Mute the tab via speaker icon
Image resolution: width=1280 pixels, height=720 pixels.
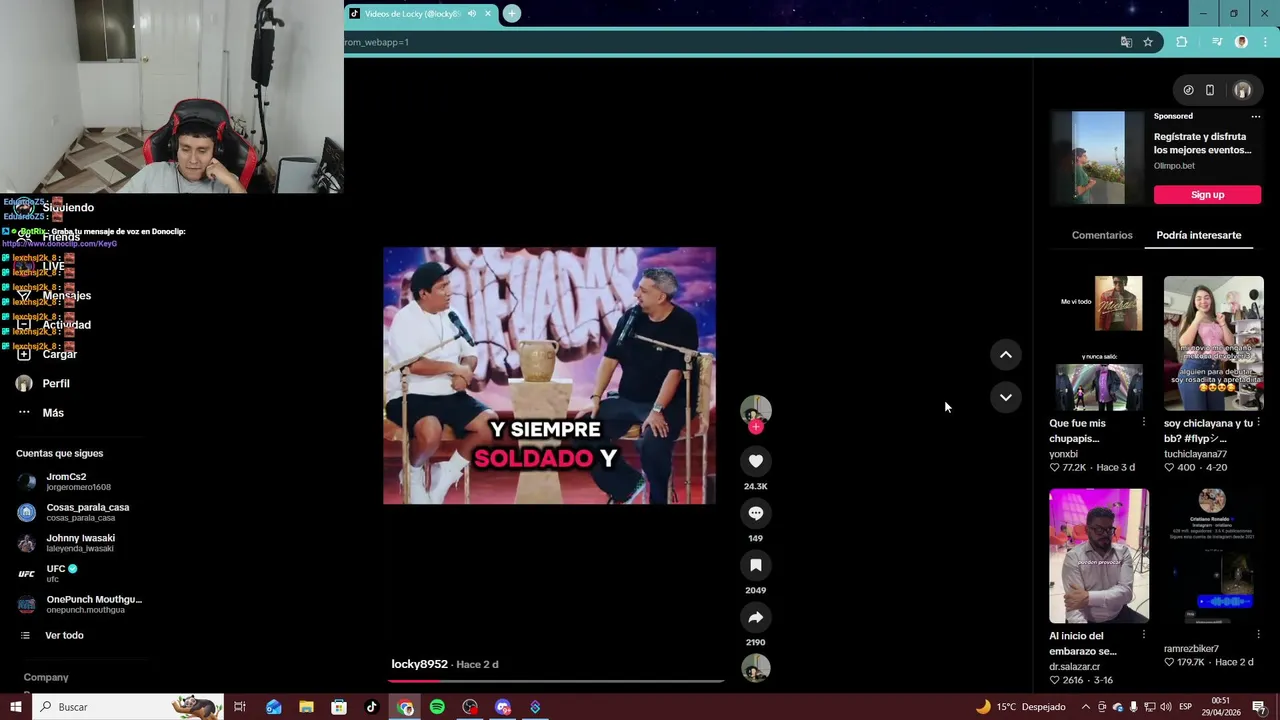pos(471,13)
